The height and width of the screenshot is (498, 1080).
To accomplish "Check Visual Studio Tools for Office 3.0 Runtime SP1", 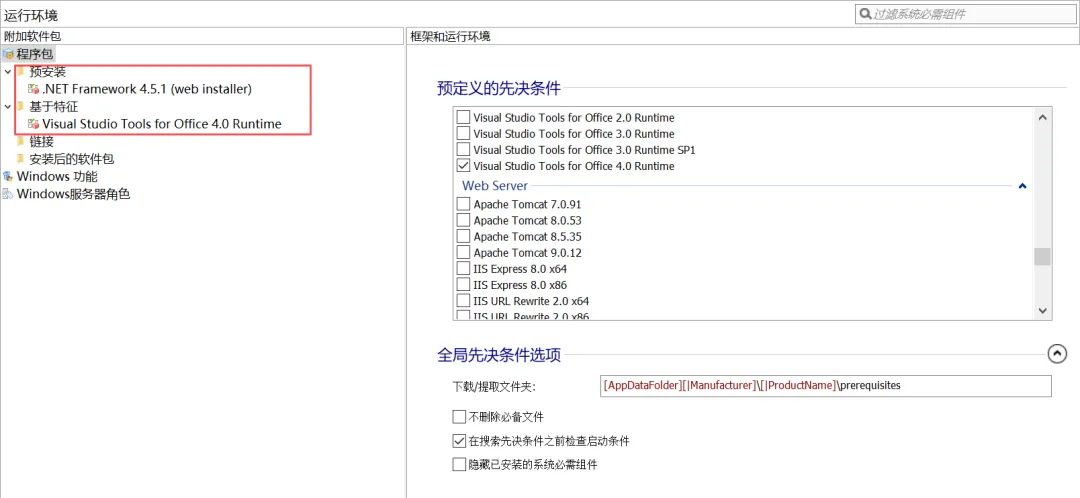I will pyautogui.click(x=464, y=149).
